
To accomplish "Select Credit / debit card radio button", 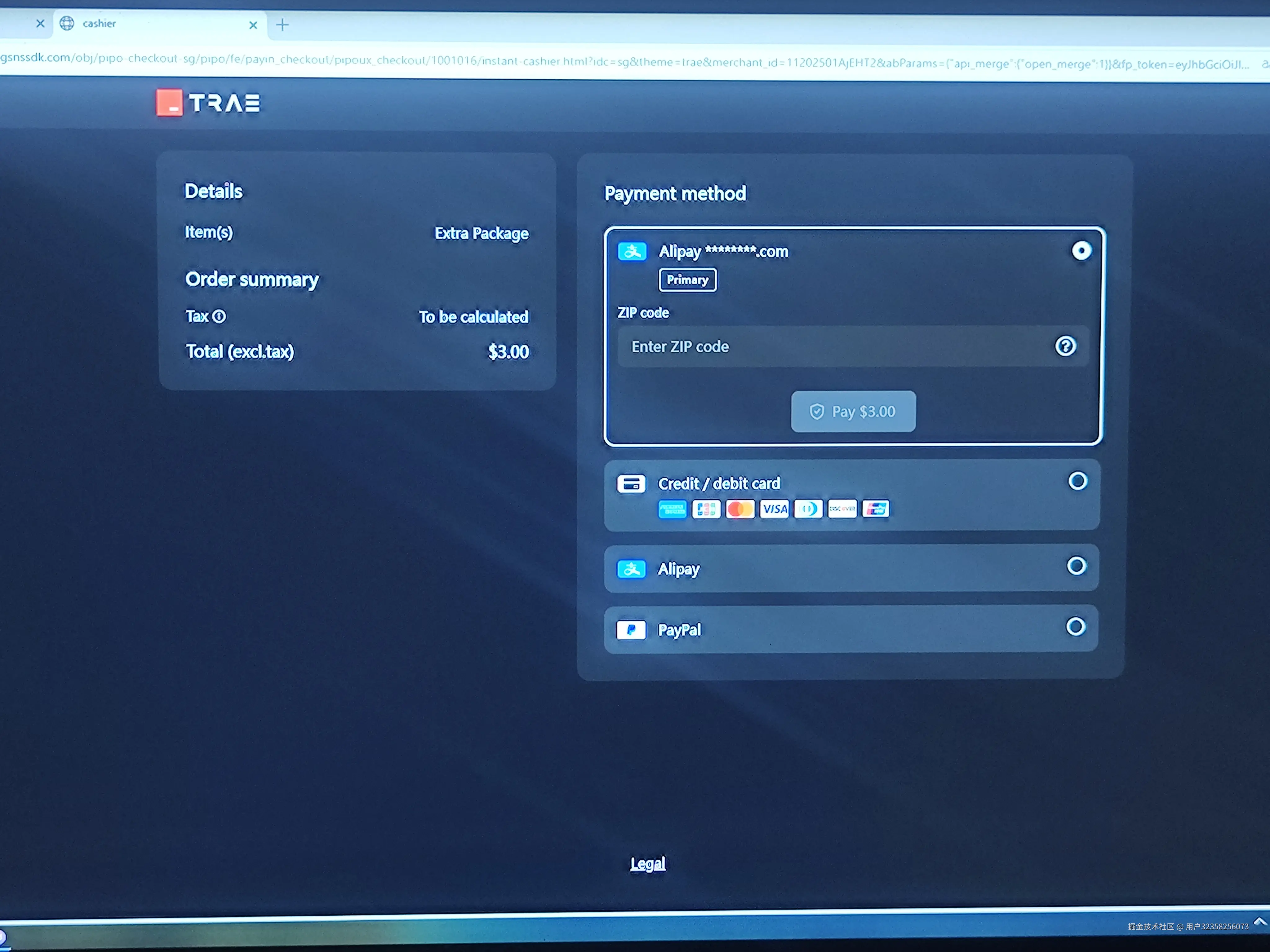I will [x=1078, y=481].
